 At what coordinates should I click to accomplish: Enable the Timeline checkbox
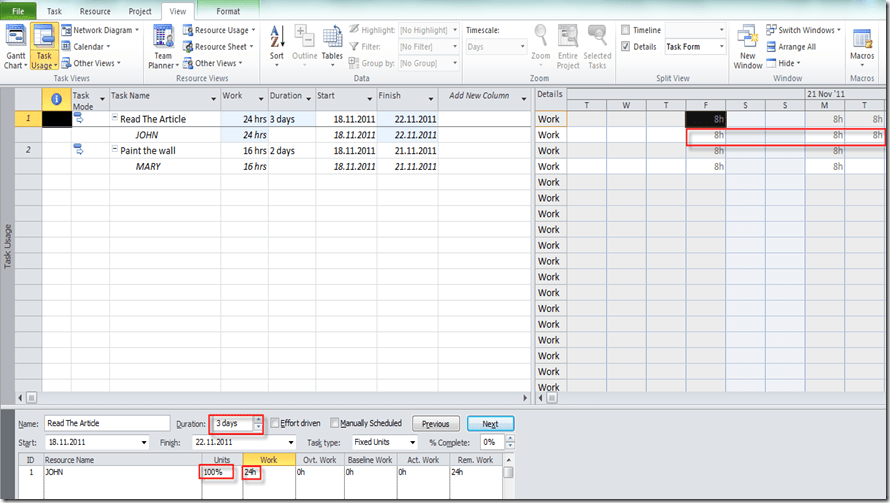click(626, 30)
